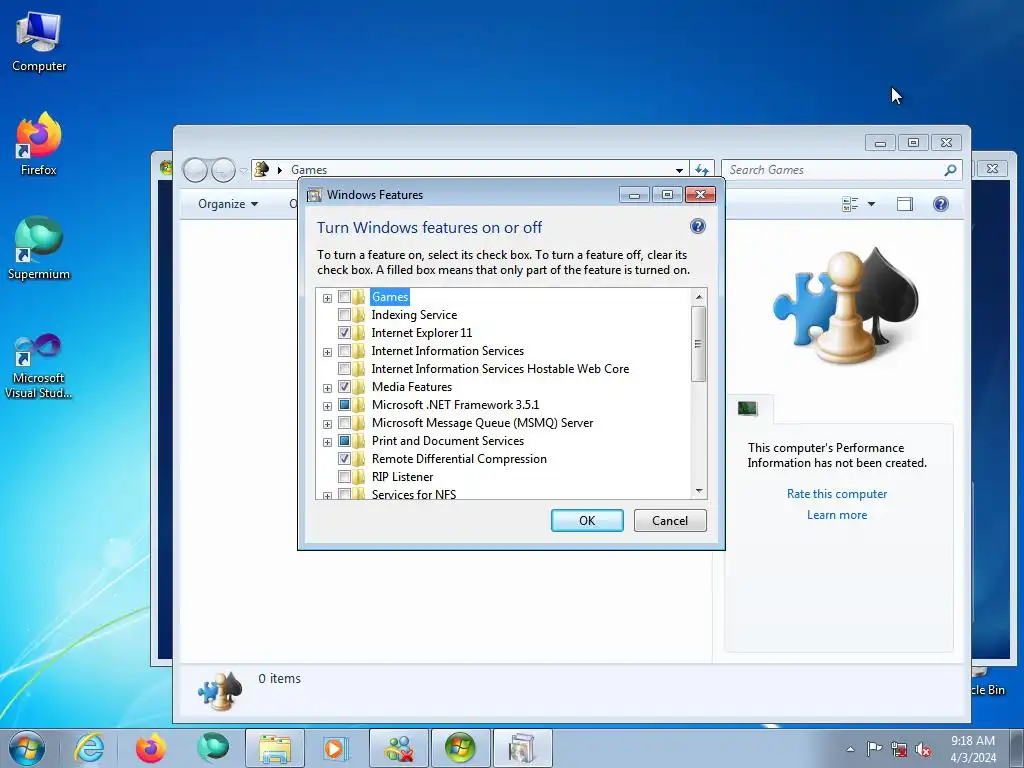Open the Microsoft Visual Studio desktop shortcut
This screenshot has width=1024, height=768.
pyautogui.click(x=39, y=366)
